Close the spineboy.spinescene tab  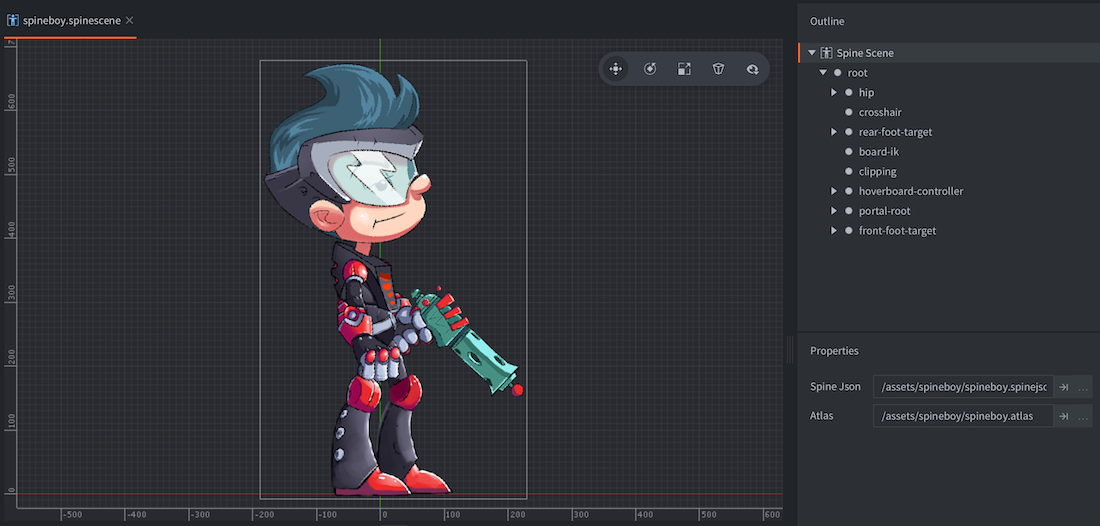point(130,20)
